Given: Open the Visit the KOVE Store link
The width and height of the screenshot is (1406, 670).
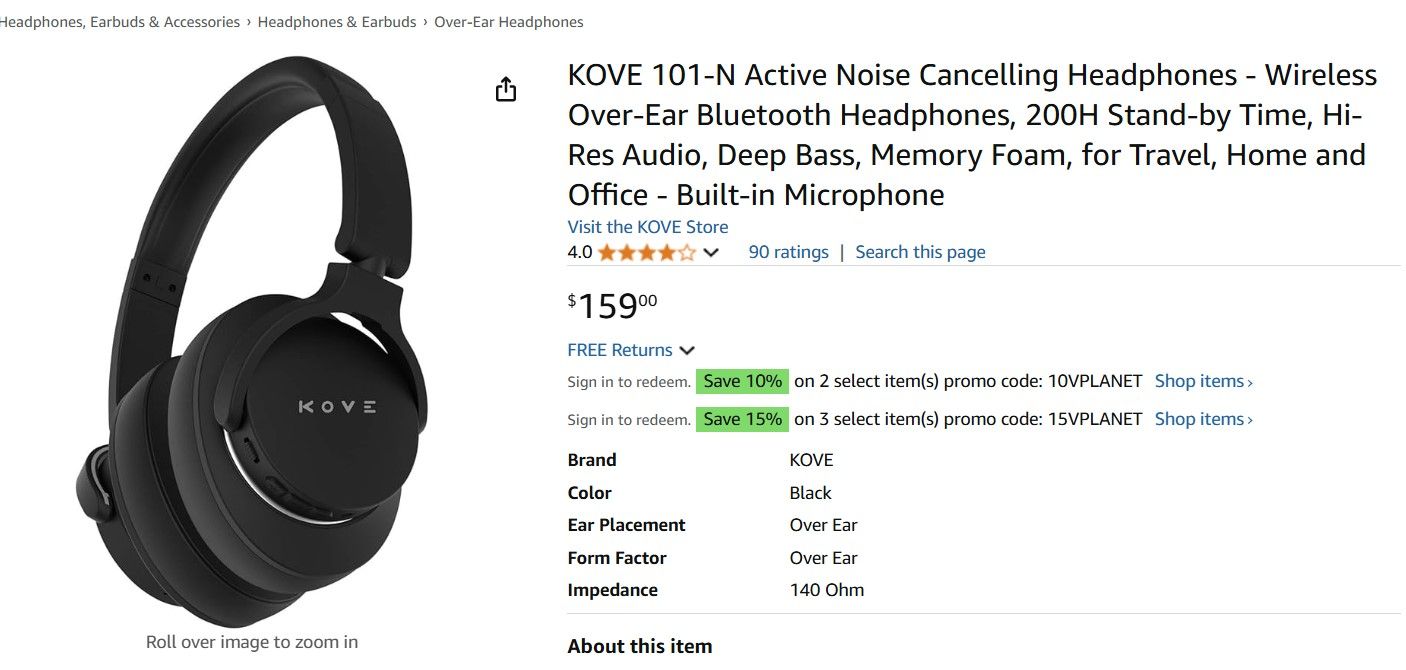Looking at the screenshot, I should pyautogui.click(x=647, y=227).
